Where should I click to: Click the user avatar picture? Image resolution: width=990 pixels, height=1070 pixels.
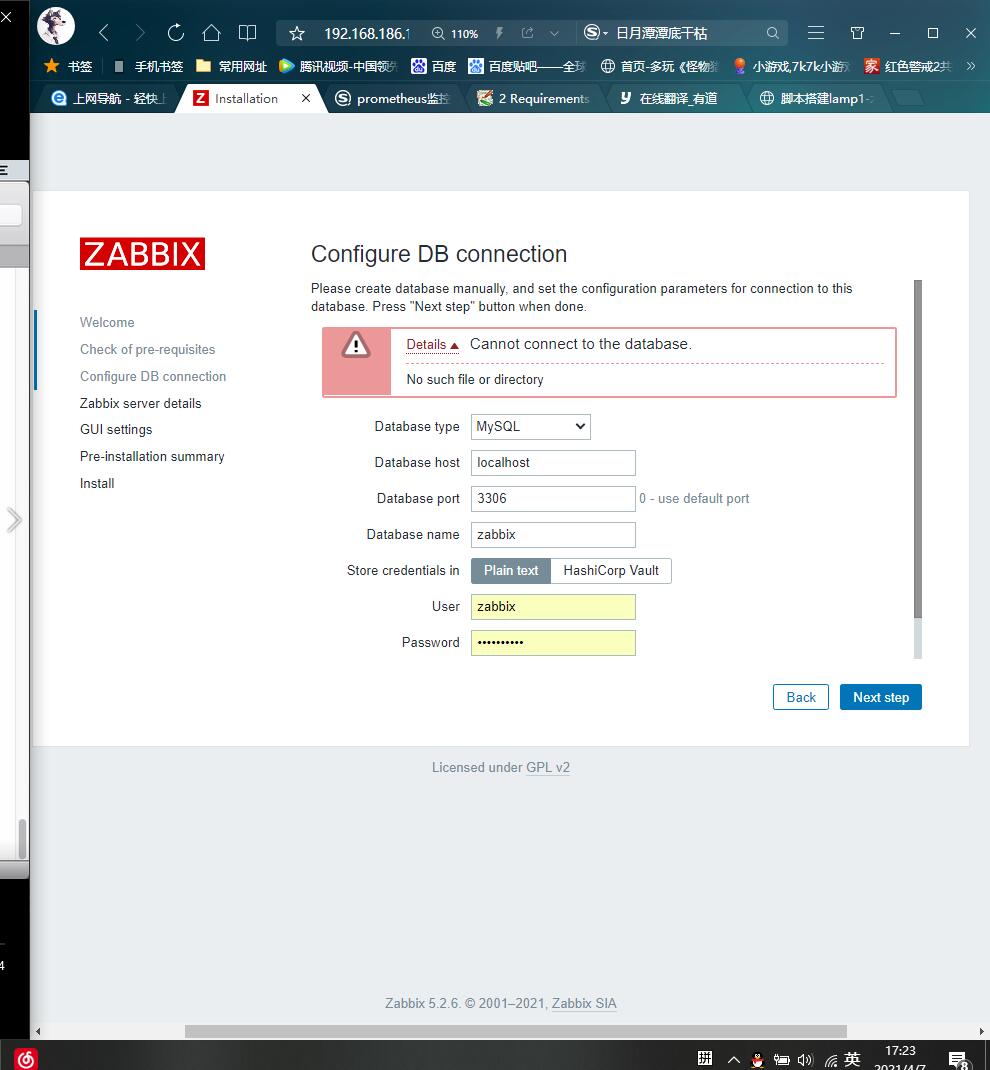[x=56, y=26]
